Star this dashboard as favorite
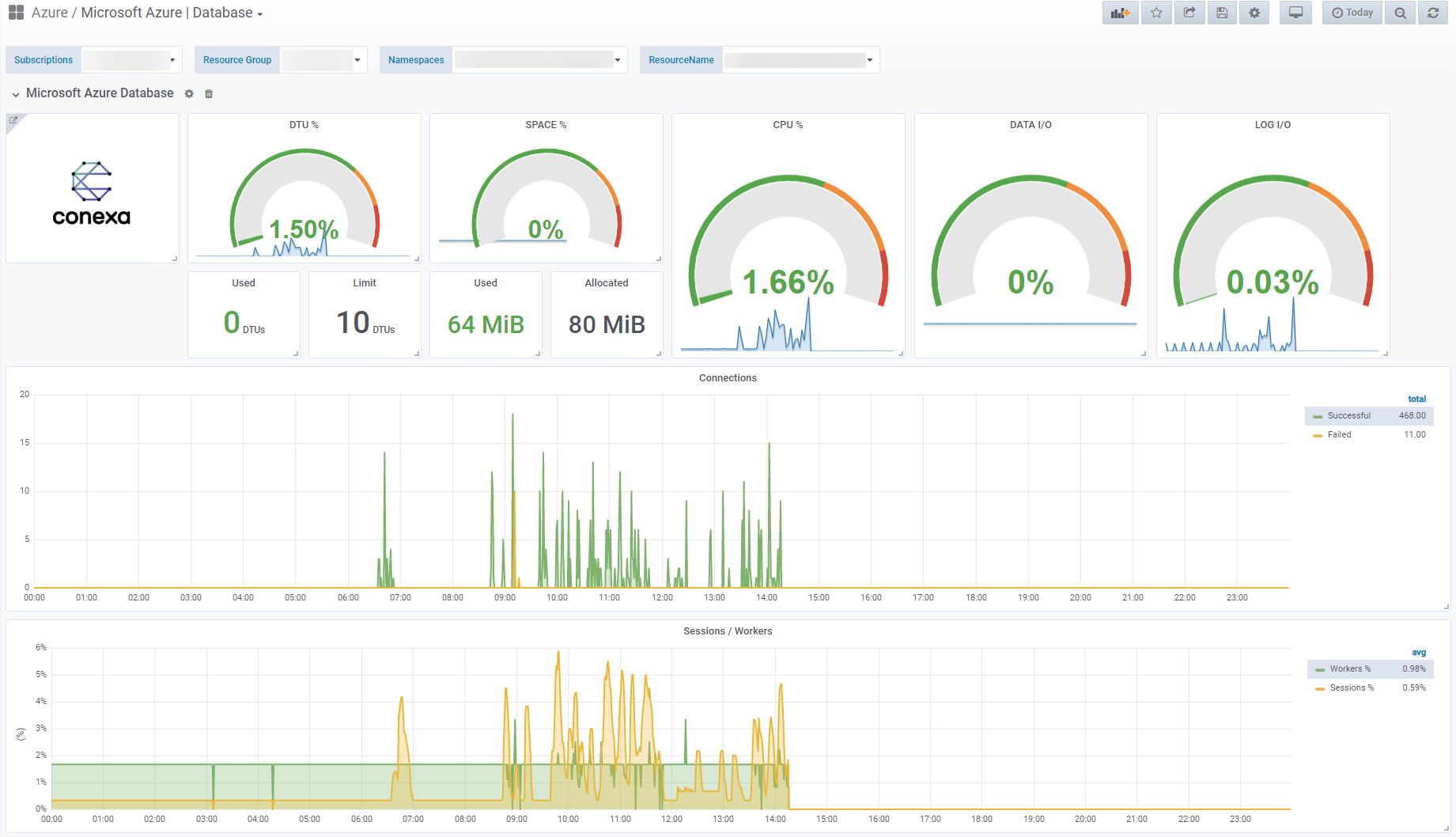 [x=1156, y=13]
